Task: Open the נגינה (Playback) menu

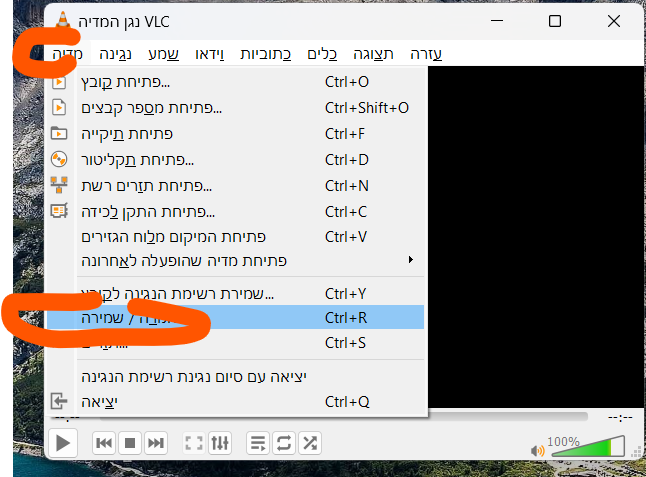Action: click(115, 54)
